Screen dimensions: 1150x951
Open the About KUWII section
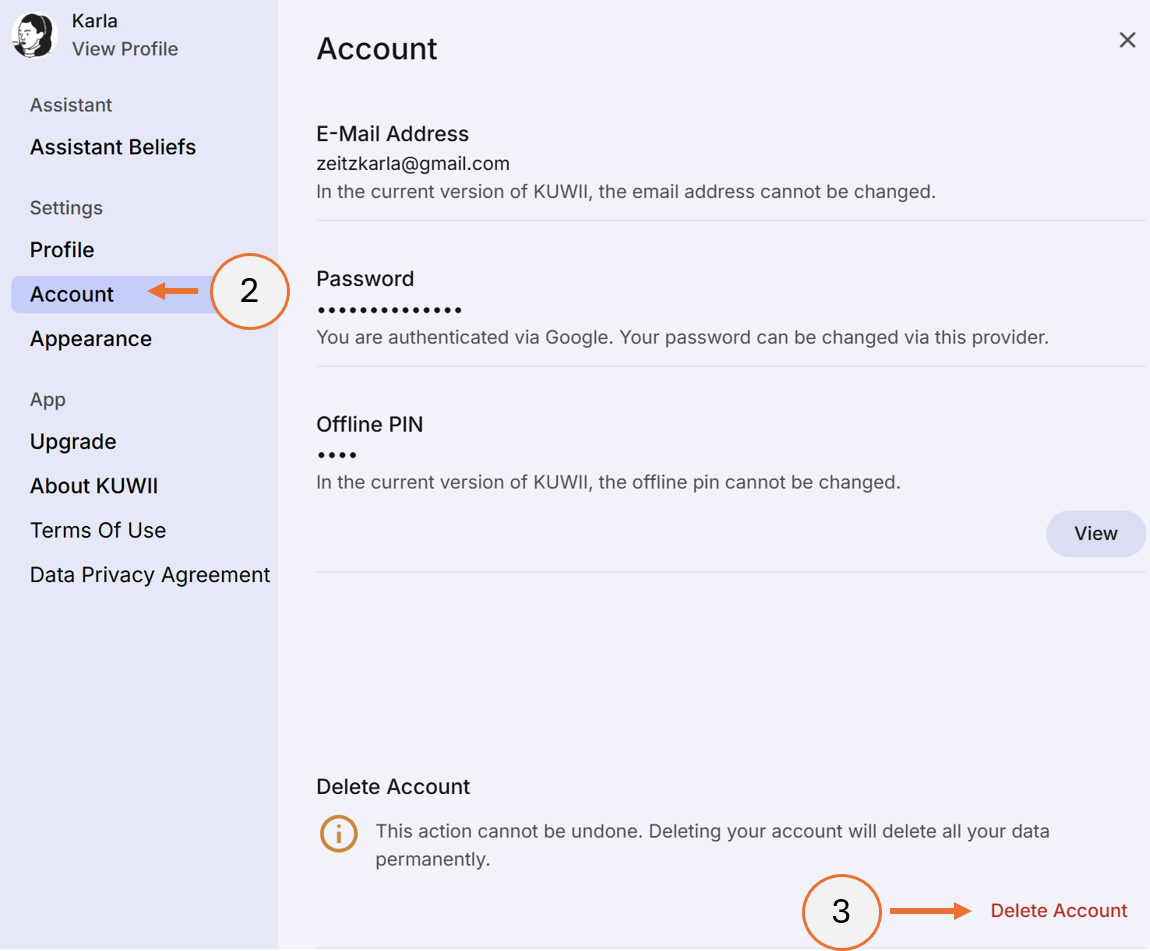93,485
